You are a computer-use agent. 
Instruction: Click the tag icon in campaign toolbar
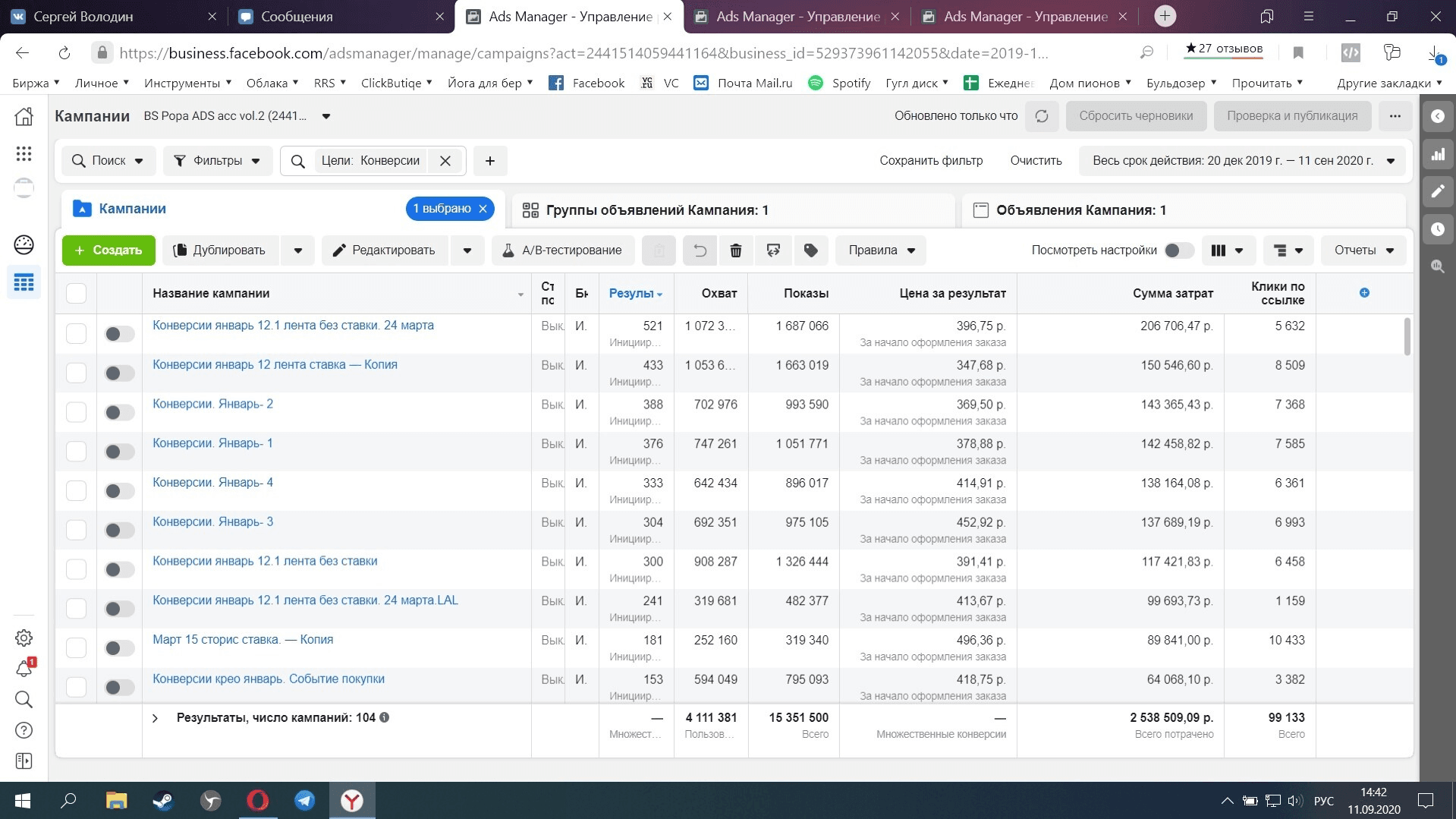coord(810,250)
